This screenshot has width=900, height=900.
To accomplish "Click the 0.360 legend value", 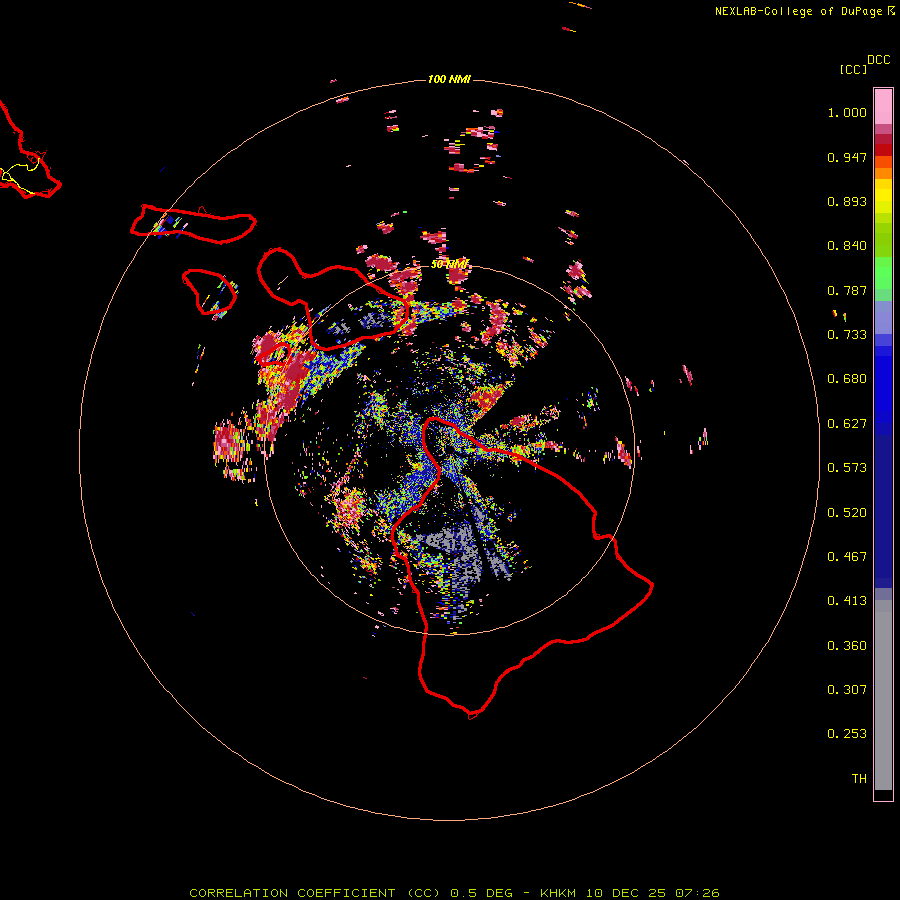I will pos(847,646).
